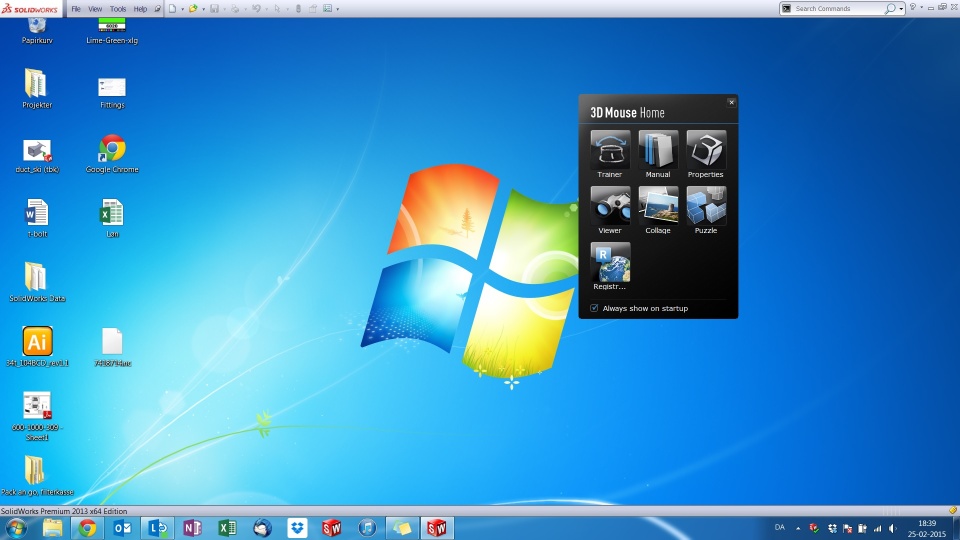960x540 pixels.
Task: Open Chrome from the taskbar
Action: [87, 528]
